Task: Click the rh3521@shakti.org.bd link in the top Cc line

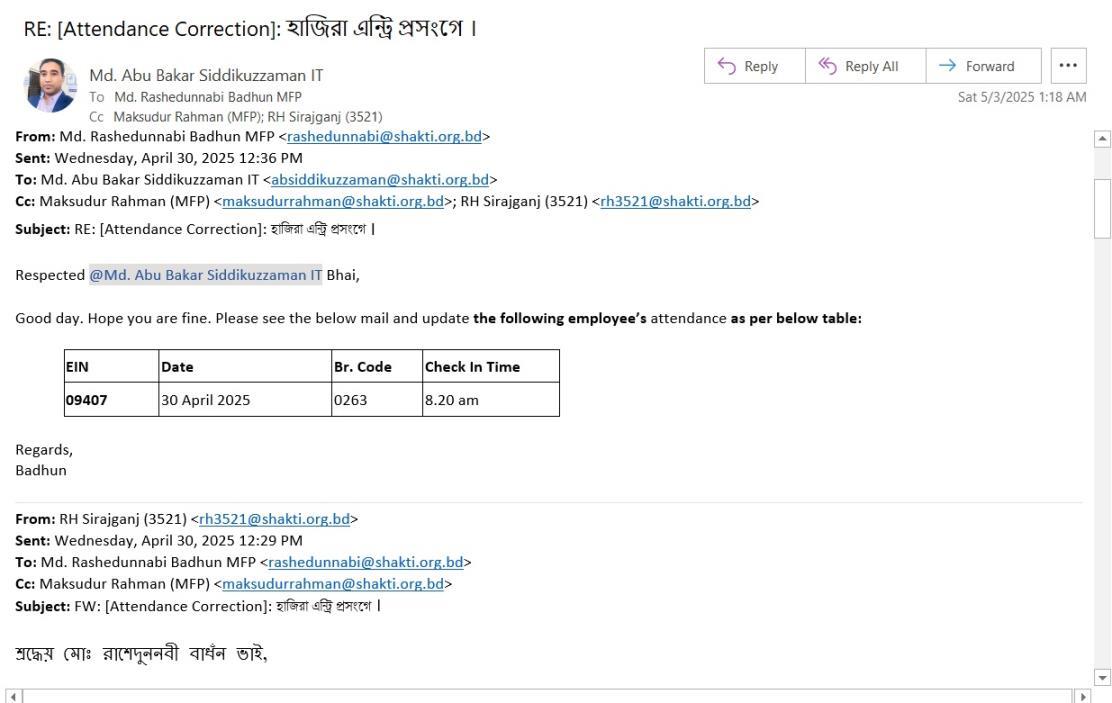Action: [x=676, y=201]
